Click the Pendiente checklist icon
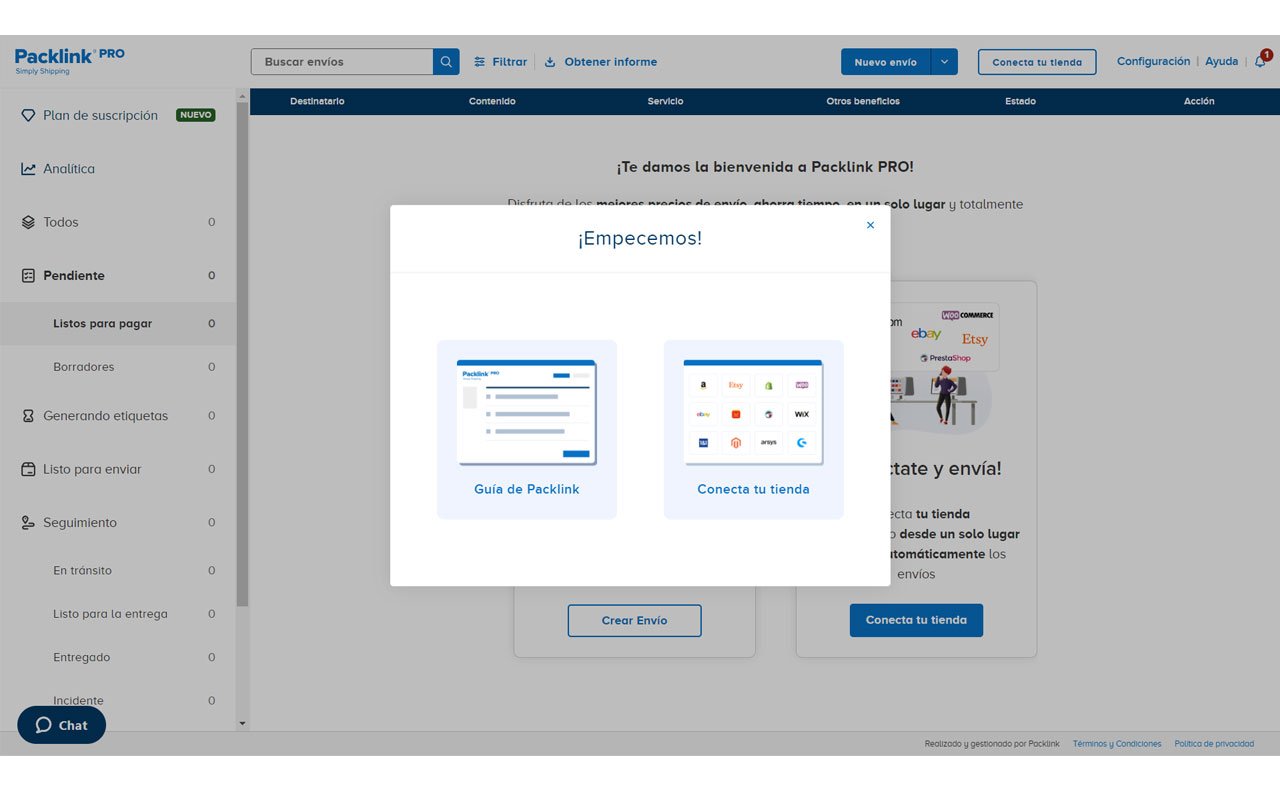Screen dimensions: 1280x800 tap(28, 275)
